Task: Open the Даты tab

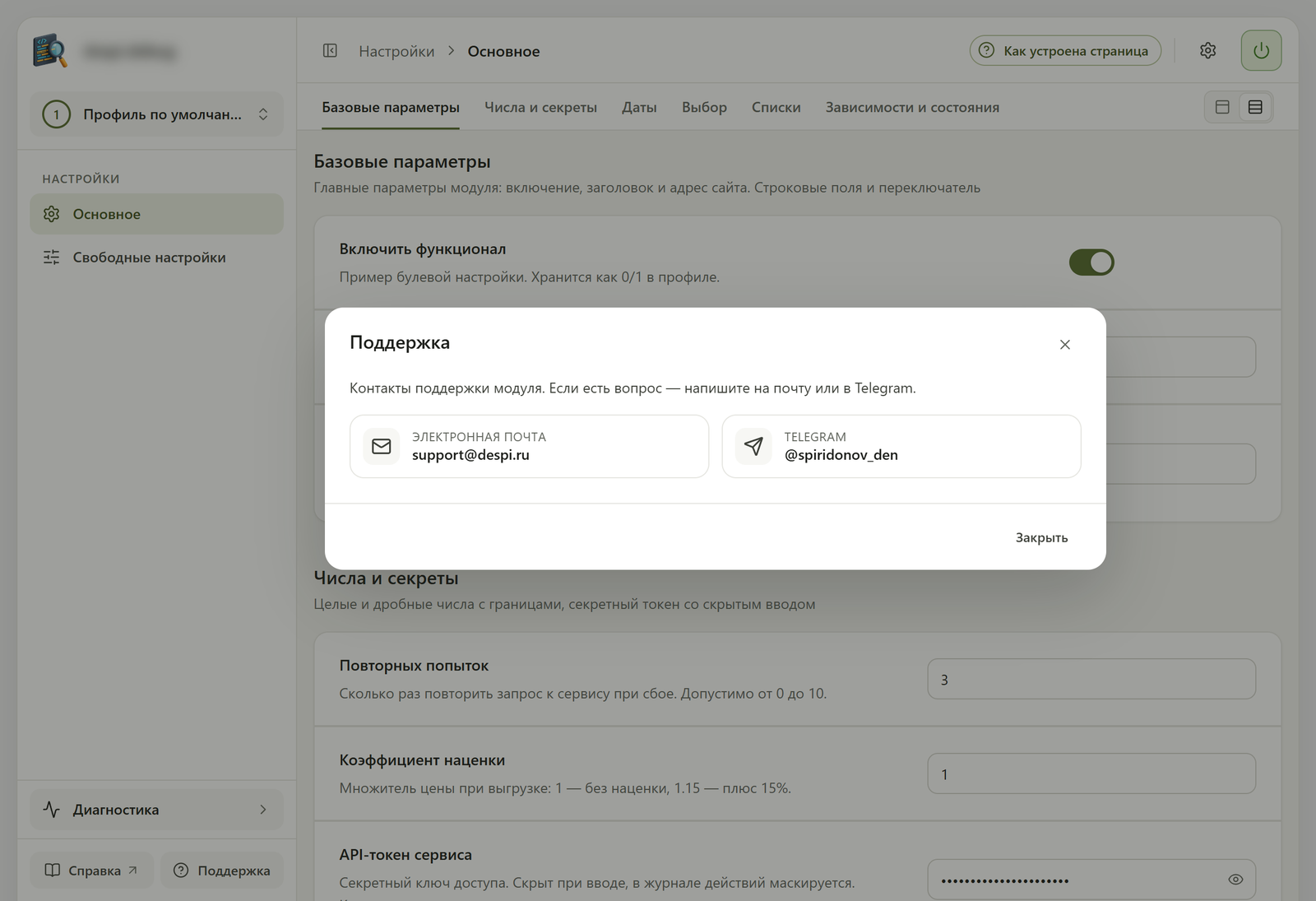Action: pyautogui.click(x=639, y=107)
